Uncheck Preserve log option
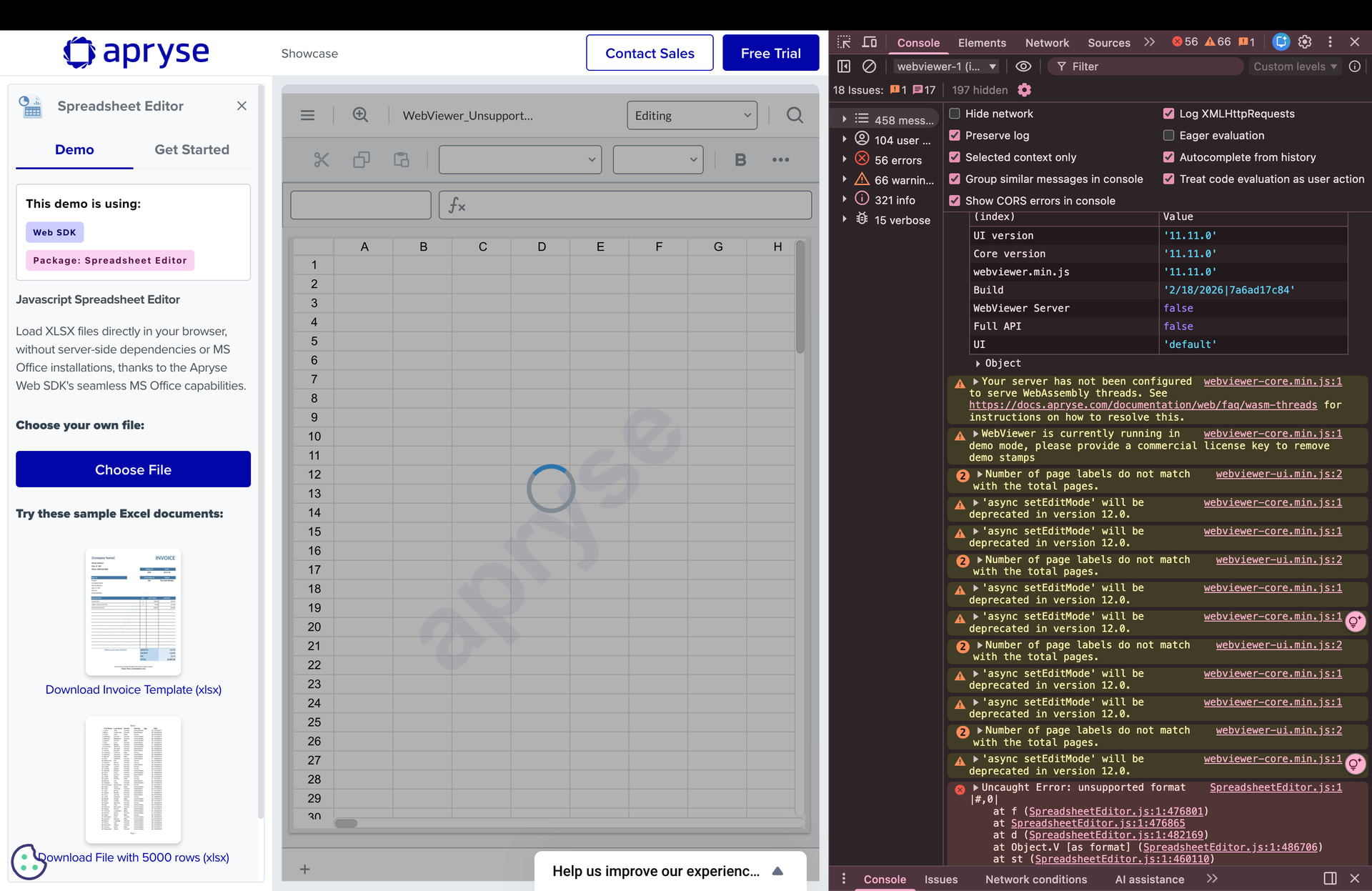Image resolution: width=1372 pixels, height=891 pixels. 955,135
